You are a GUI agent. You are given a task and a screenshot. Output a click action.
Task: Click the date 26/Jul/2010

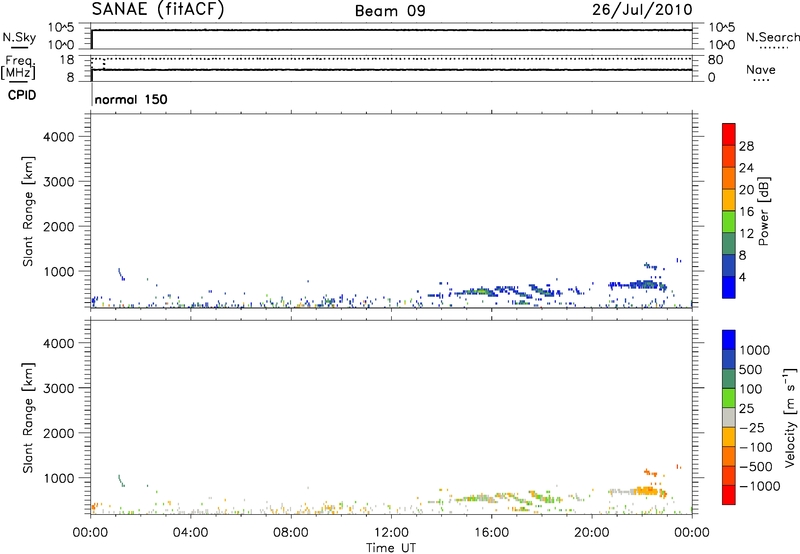coord(642,10)
